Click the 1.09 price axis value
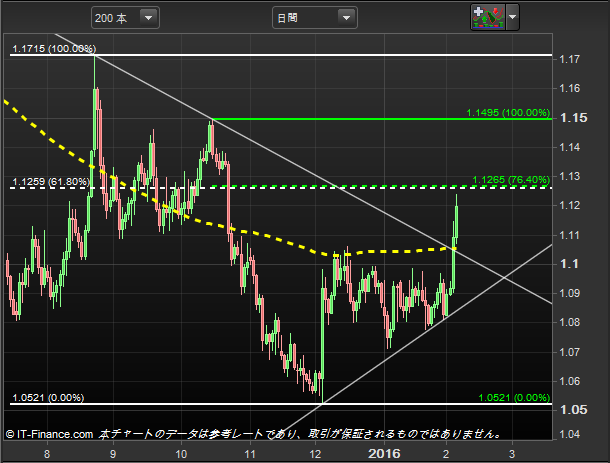Image resolution: width=610 pixels, height=463 pixels. (x=569, y=293)
